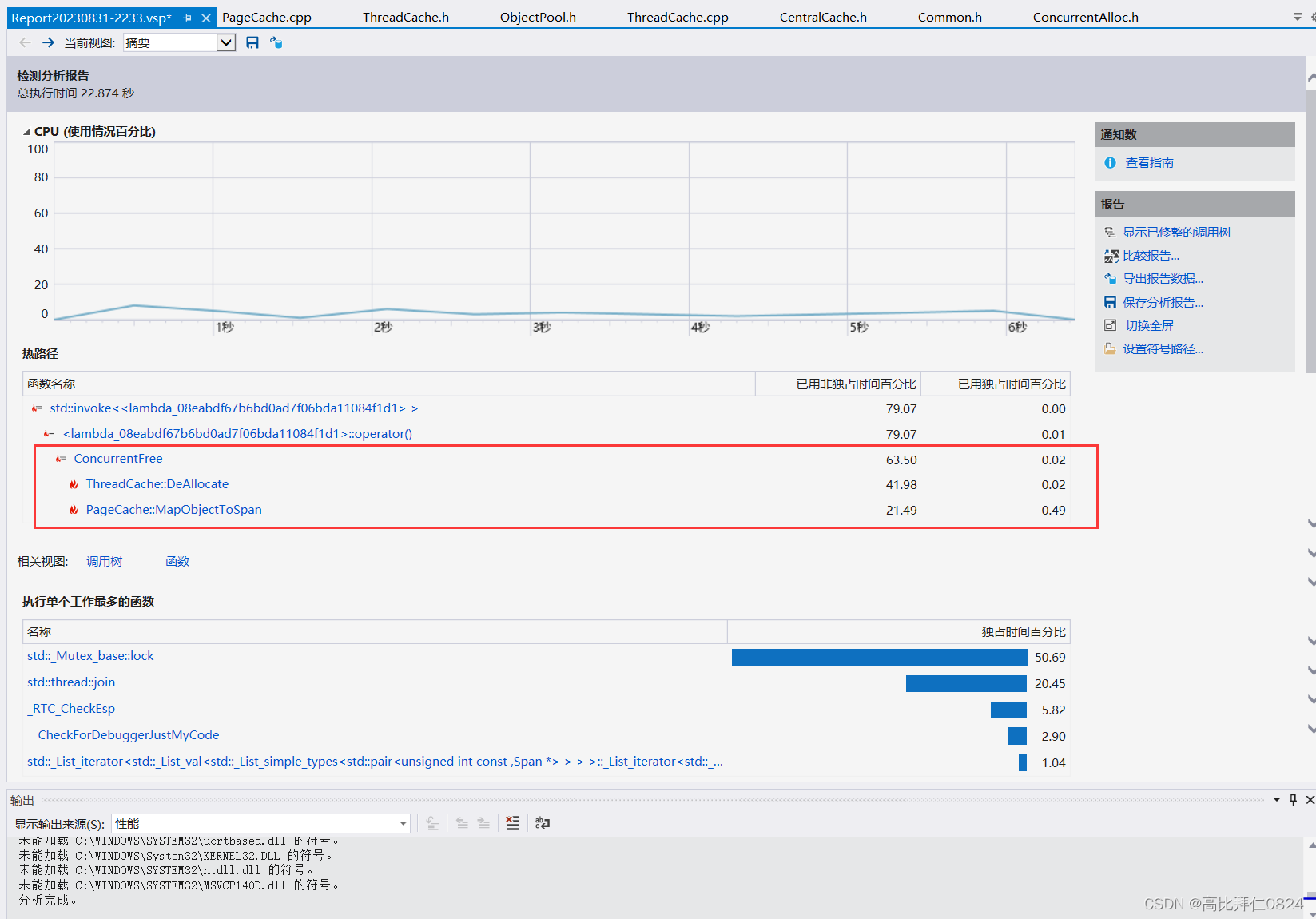Open PageCache::MapObjectToSpan function entry

coord(174,510)
